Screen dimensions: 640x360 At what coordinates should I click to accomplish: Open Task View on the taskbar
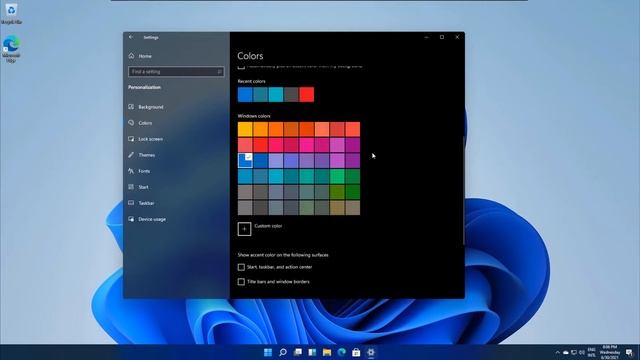[x=298, y=352]
